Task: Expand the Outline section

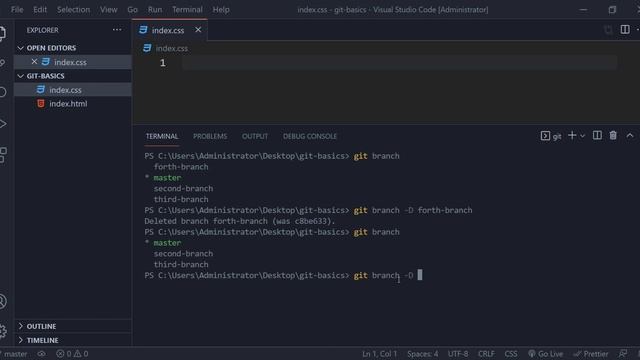Action: pos(21,326)
